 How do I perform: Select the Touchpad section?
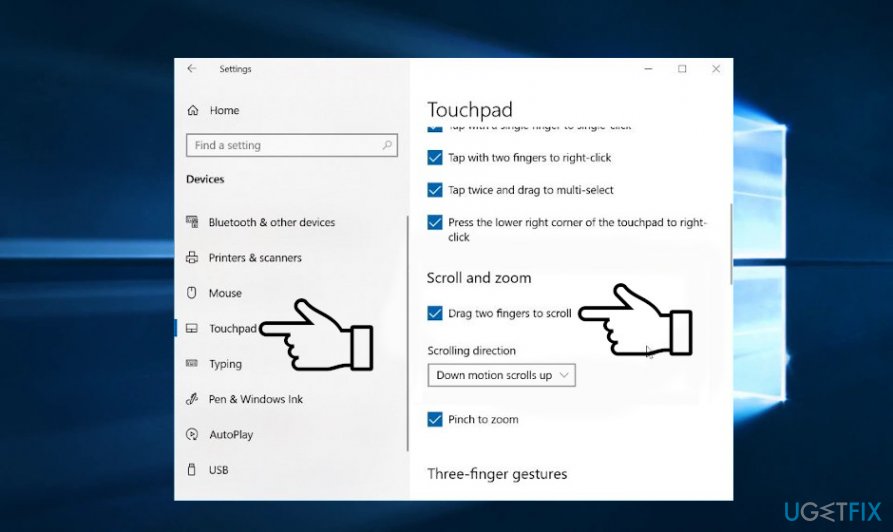coord(233,329)
